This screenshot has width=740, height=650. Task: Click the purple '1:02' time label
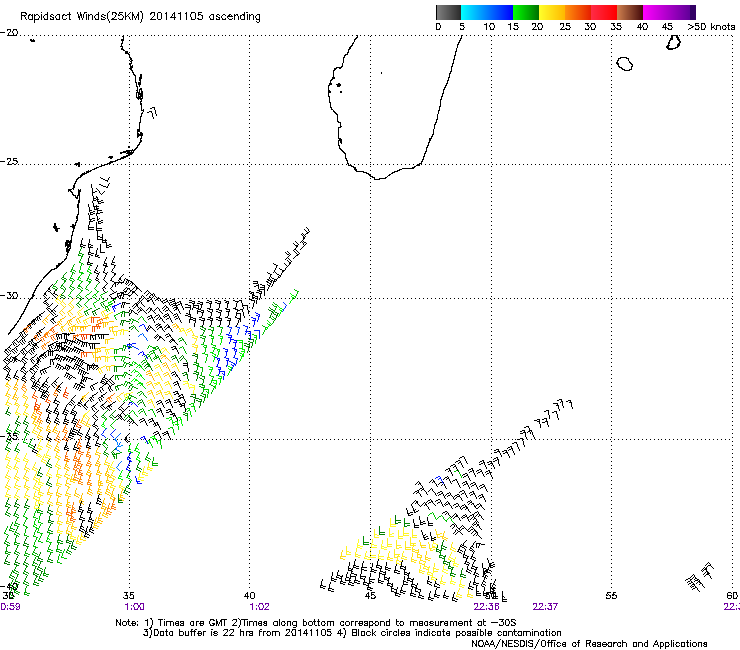[259, 607]
